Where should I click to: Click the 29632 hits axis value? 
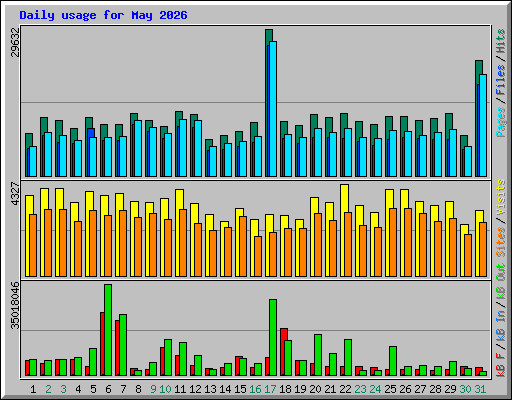pos(15,42)
